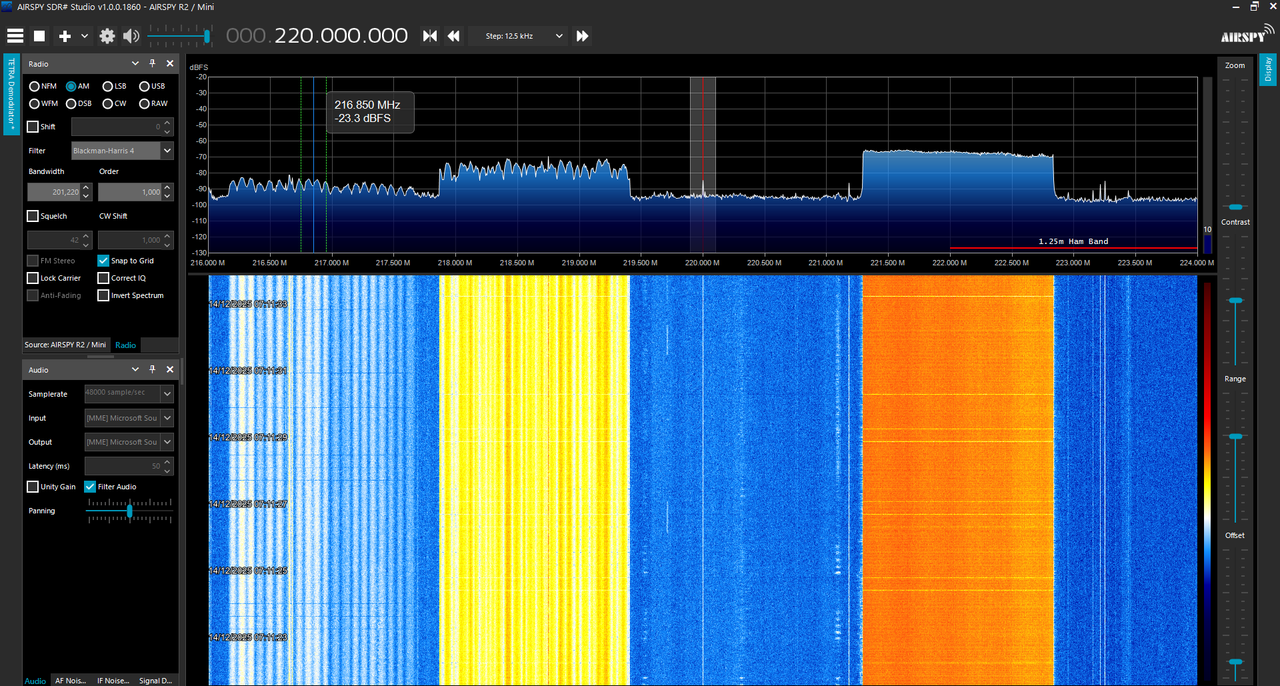The image size is (1280, 686).
Task: Switch to the Radio bottom tab
Action: (x=125, y=345)
